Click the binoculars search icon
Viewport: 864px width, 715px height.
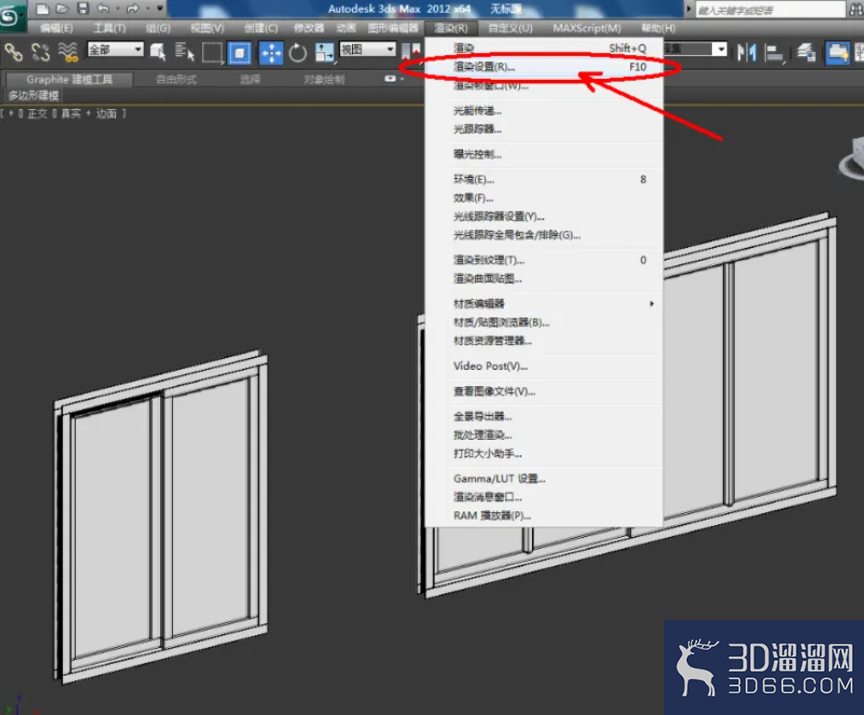tap(856, 9)
